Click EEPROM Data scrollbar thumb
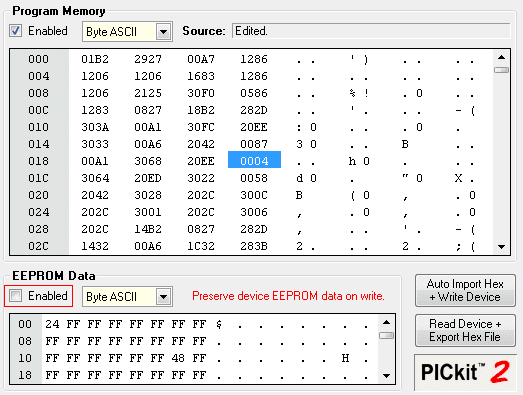 [386, 336]
